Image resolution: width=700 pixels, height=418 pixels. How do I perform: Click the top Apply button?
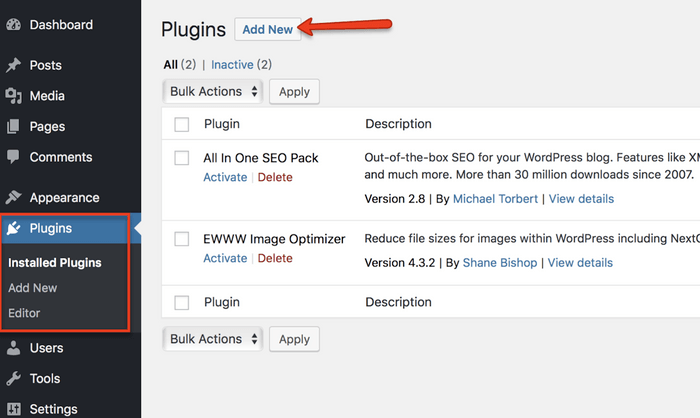pyautogui.click(x=294, y=92)
